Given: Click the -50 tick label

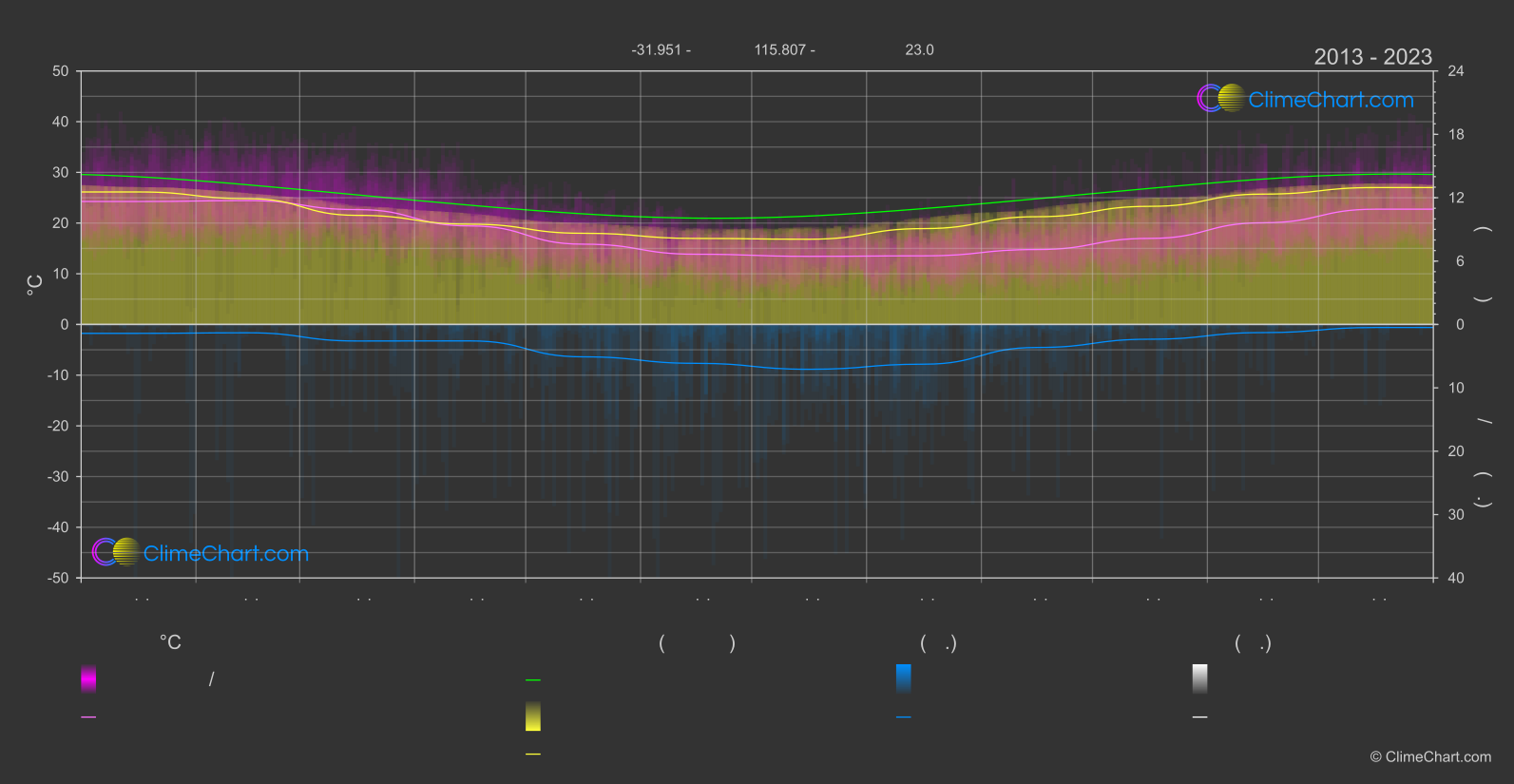Looking at the screenshot, I should coord(58,578).
